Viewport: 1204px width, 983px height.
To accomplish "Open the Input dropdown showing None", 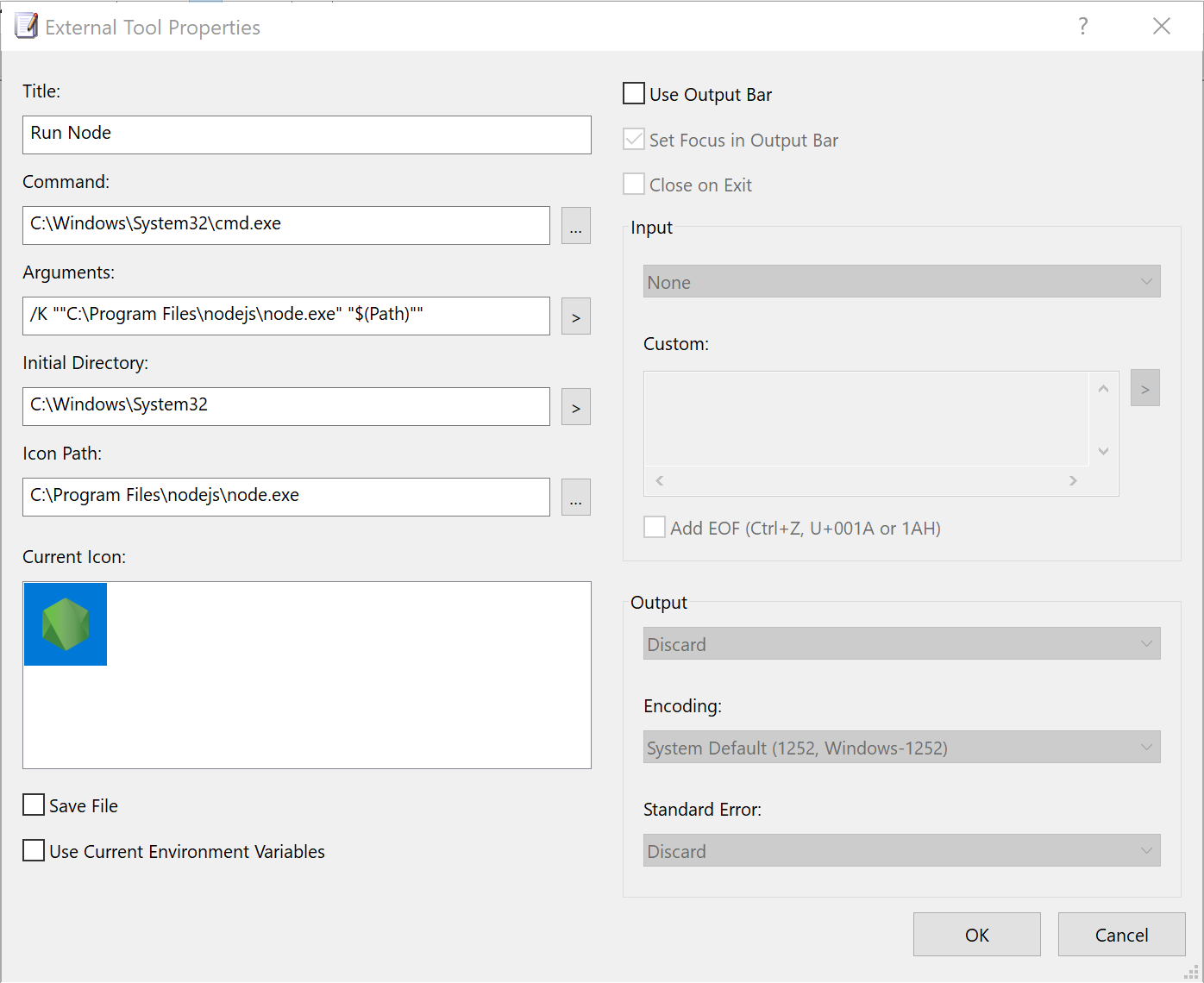I will [x=902, y=281].
